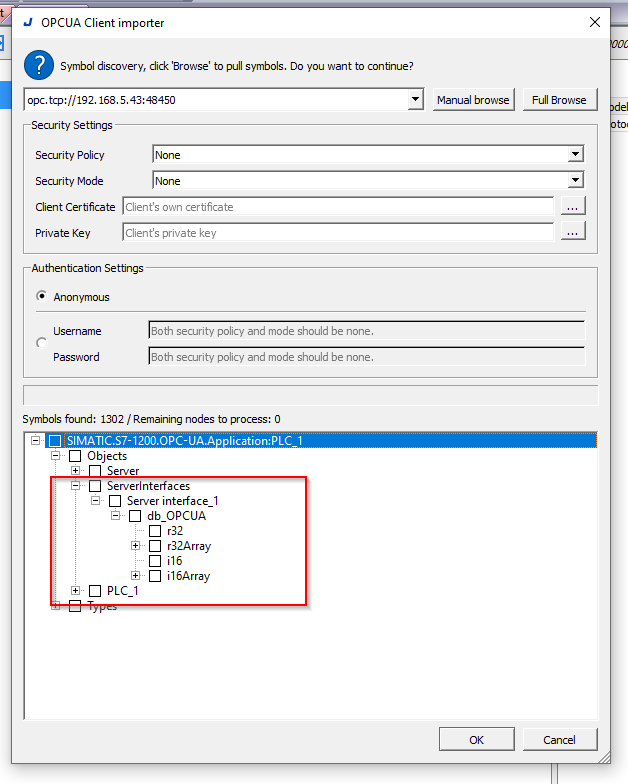The width and height of the screenshot is (628, 784).
Task: Collapse the SIMATIC S7-1200 root node
Action: 36,440
